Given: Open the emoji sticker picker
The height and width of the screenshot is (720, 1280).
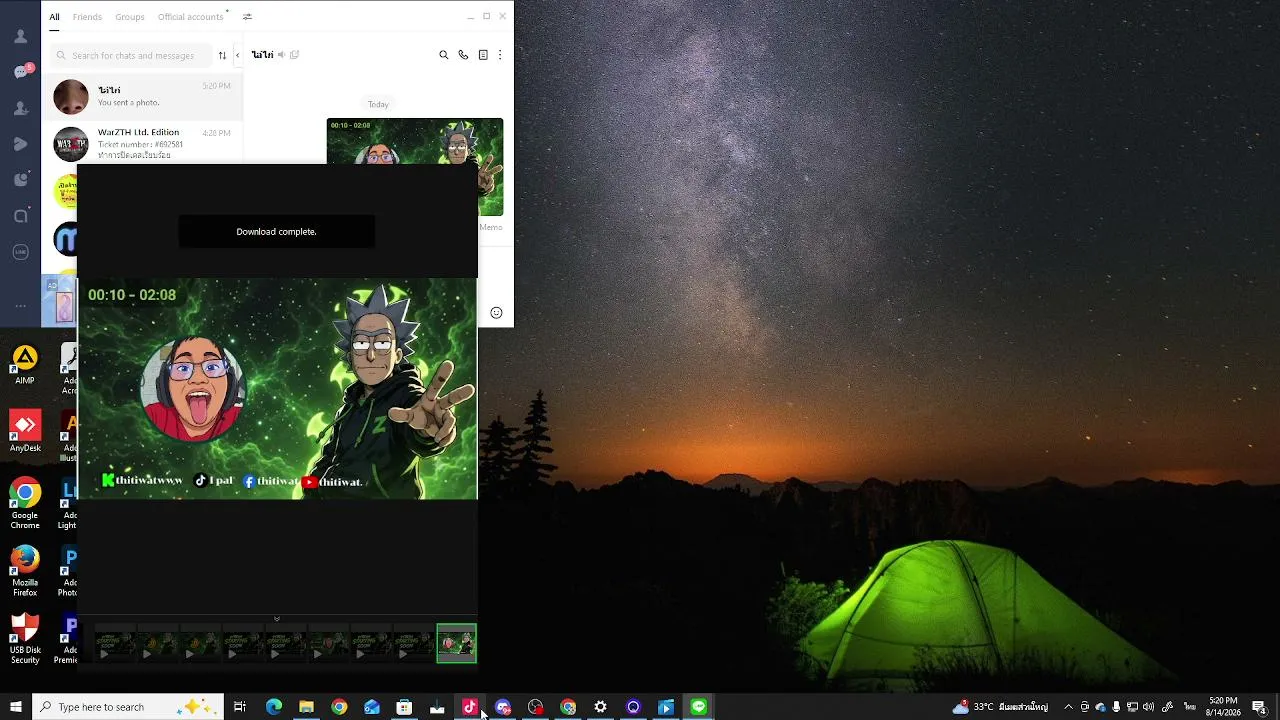Looking at the screenshot, I should (496, 313).
